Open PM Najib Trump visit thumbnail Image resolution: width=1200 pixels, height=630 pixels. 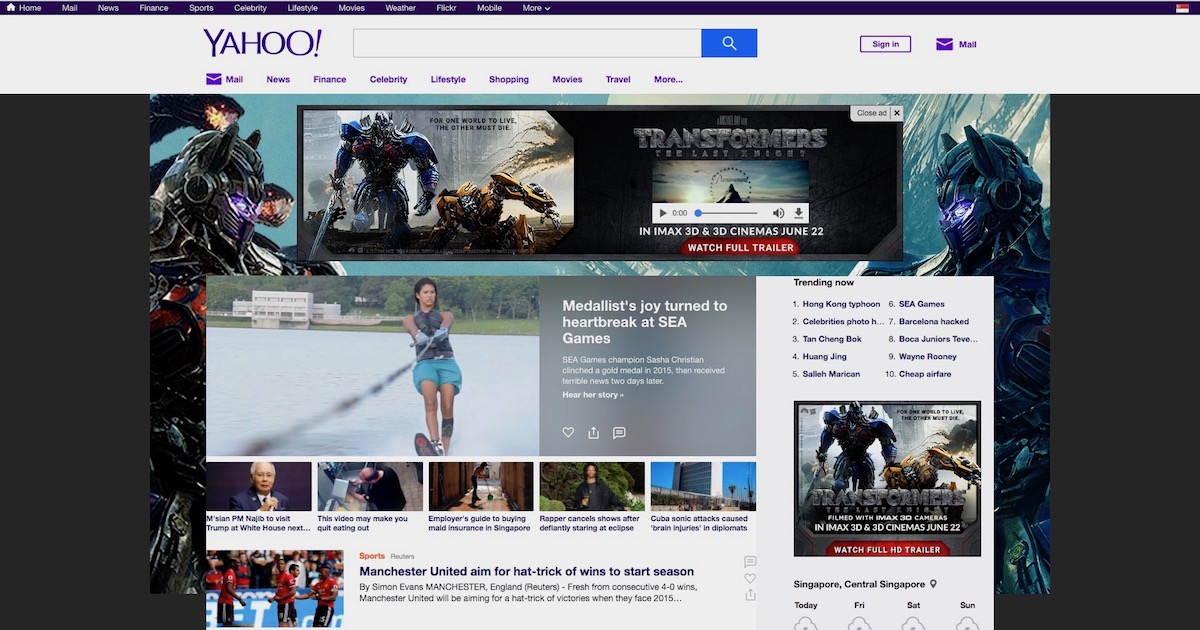pyautogui.click(x=259, y=486)
